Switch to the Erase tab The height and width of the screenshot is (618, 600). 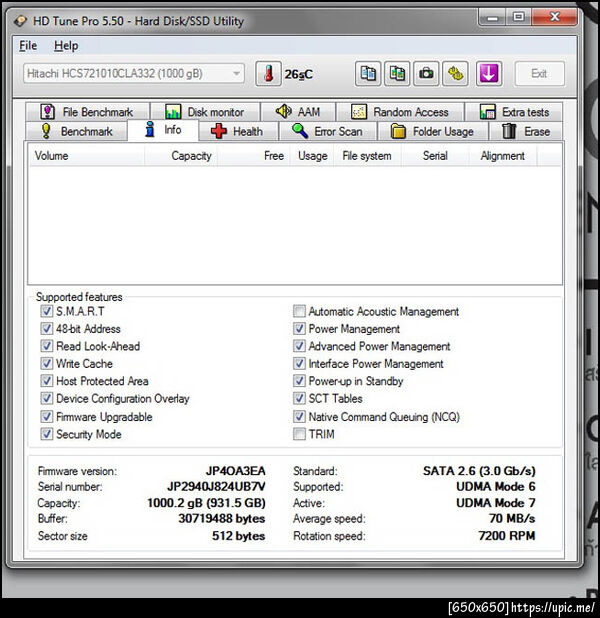point(526,131)
